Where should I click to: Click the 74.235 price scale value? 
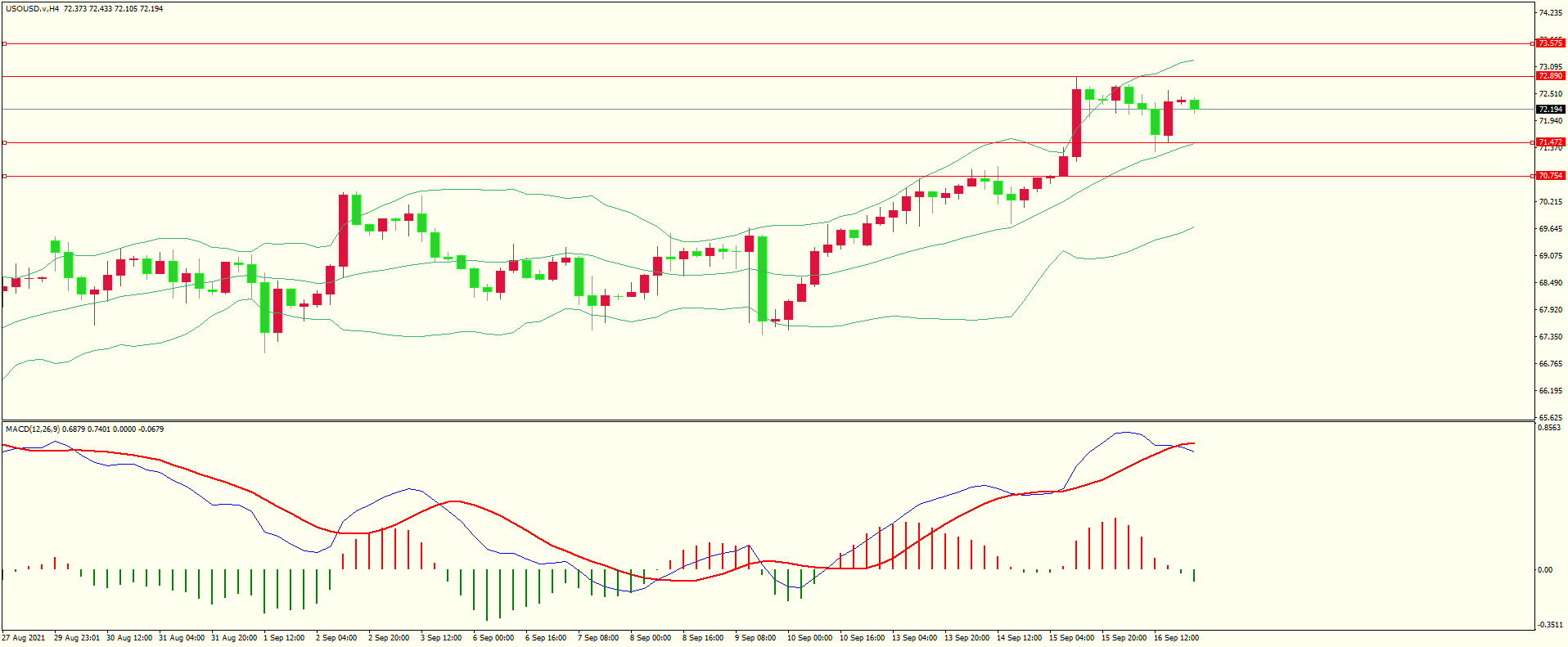point(1551,13)
